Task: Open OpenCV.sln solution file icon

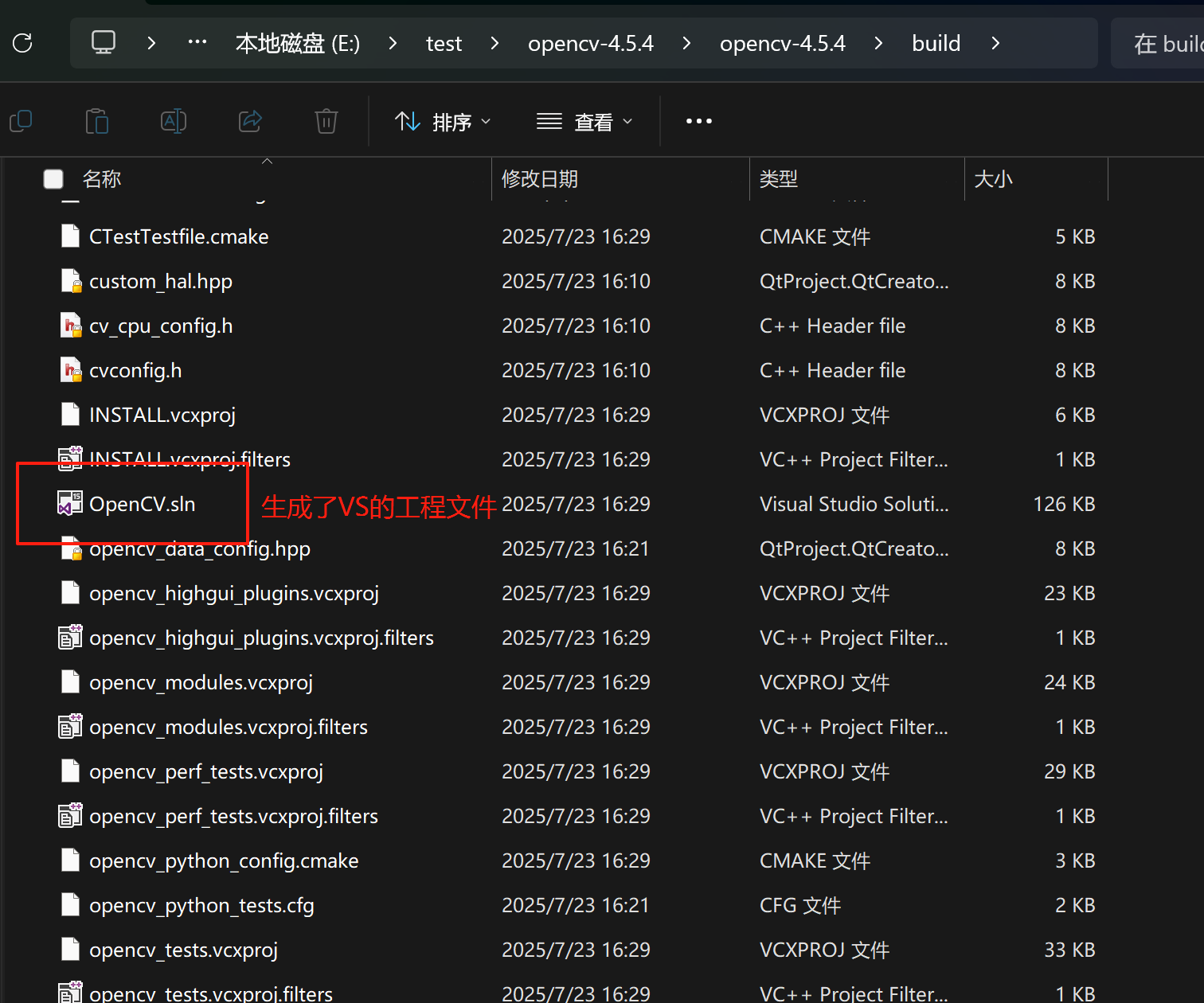Action: tap(70, 503)
